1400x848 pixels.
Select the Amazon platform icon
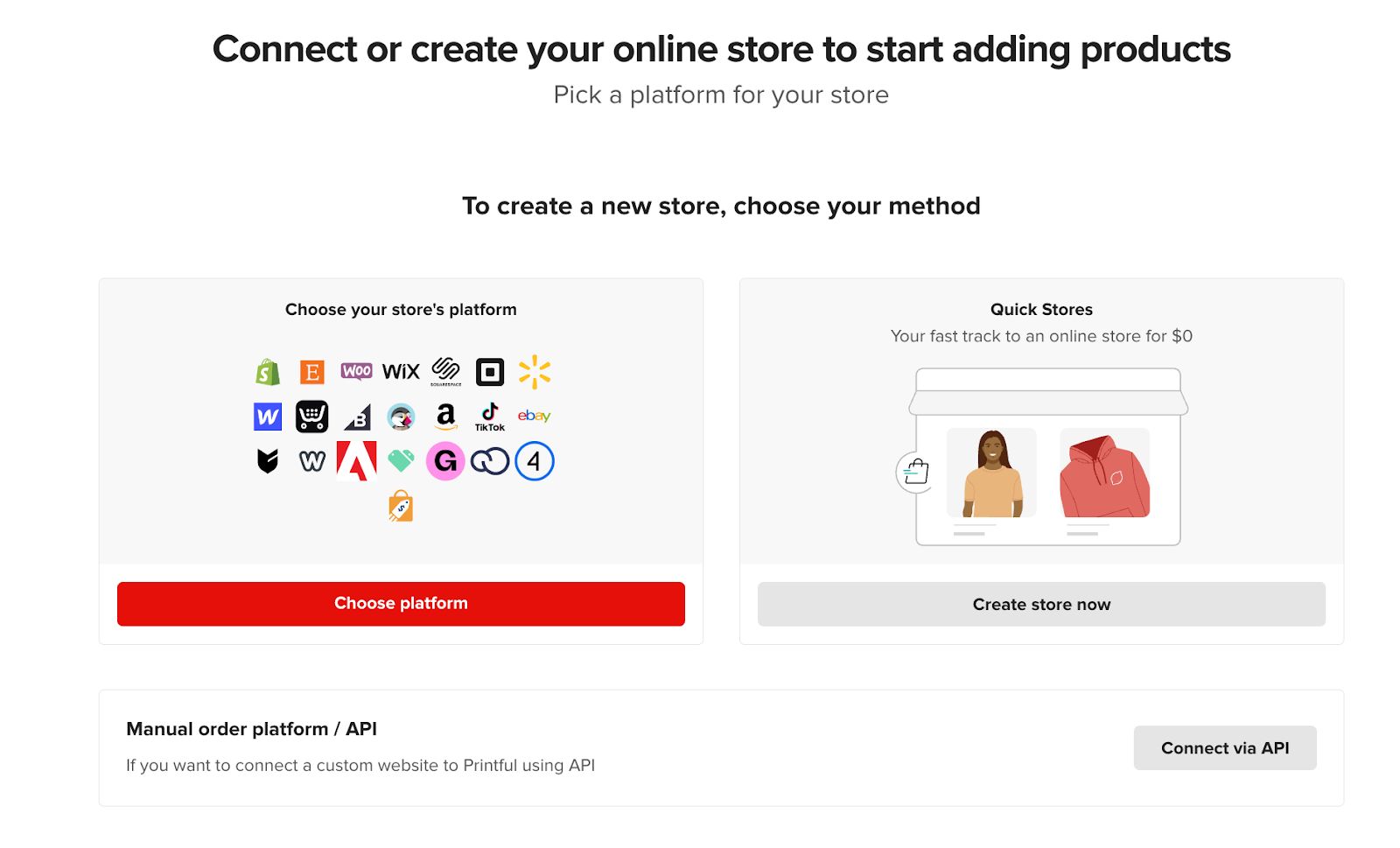(x=445, y=416)
